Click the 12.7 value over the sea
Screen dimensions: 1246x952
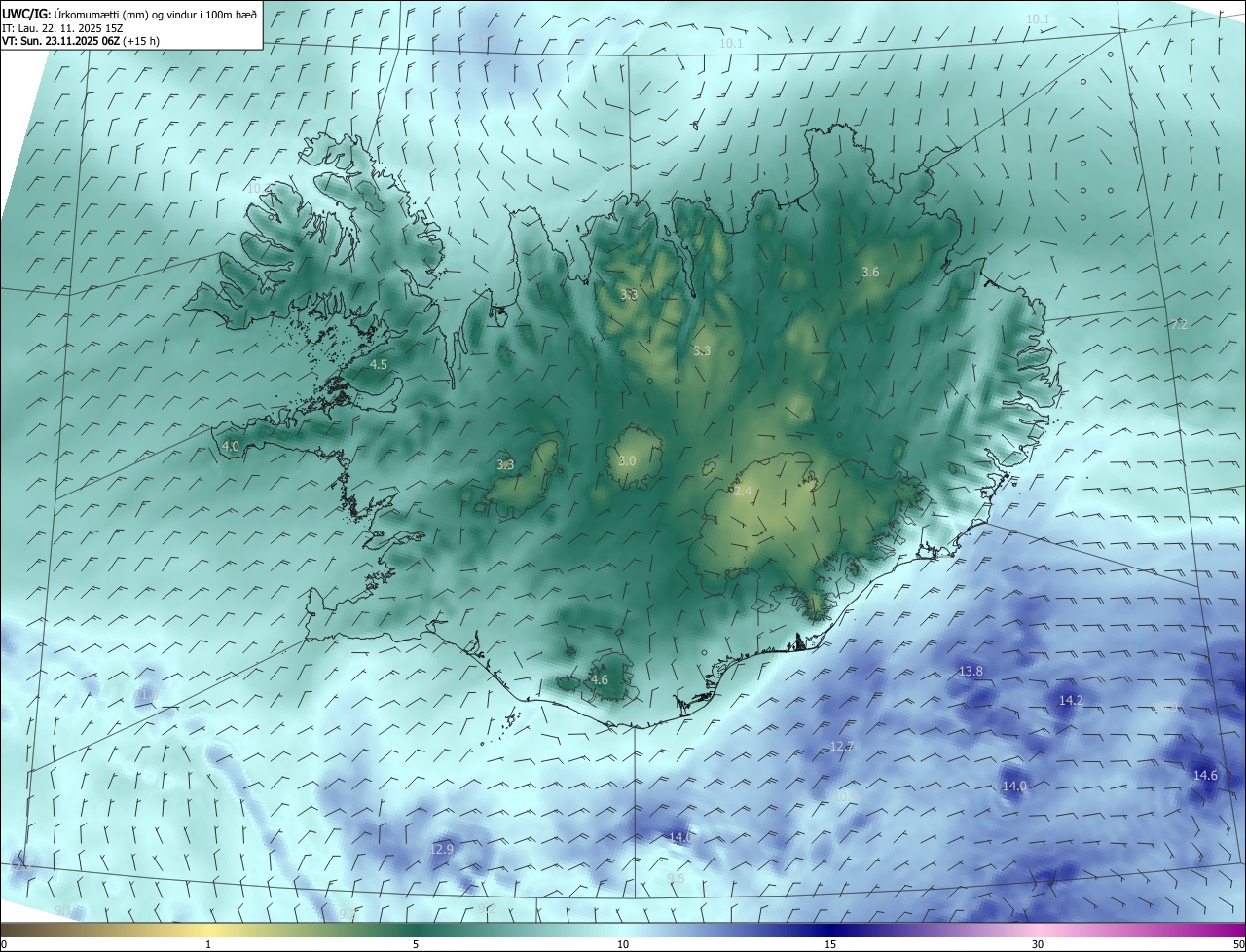click(x=842, y=747)
